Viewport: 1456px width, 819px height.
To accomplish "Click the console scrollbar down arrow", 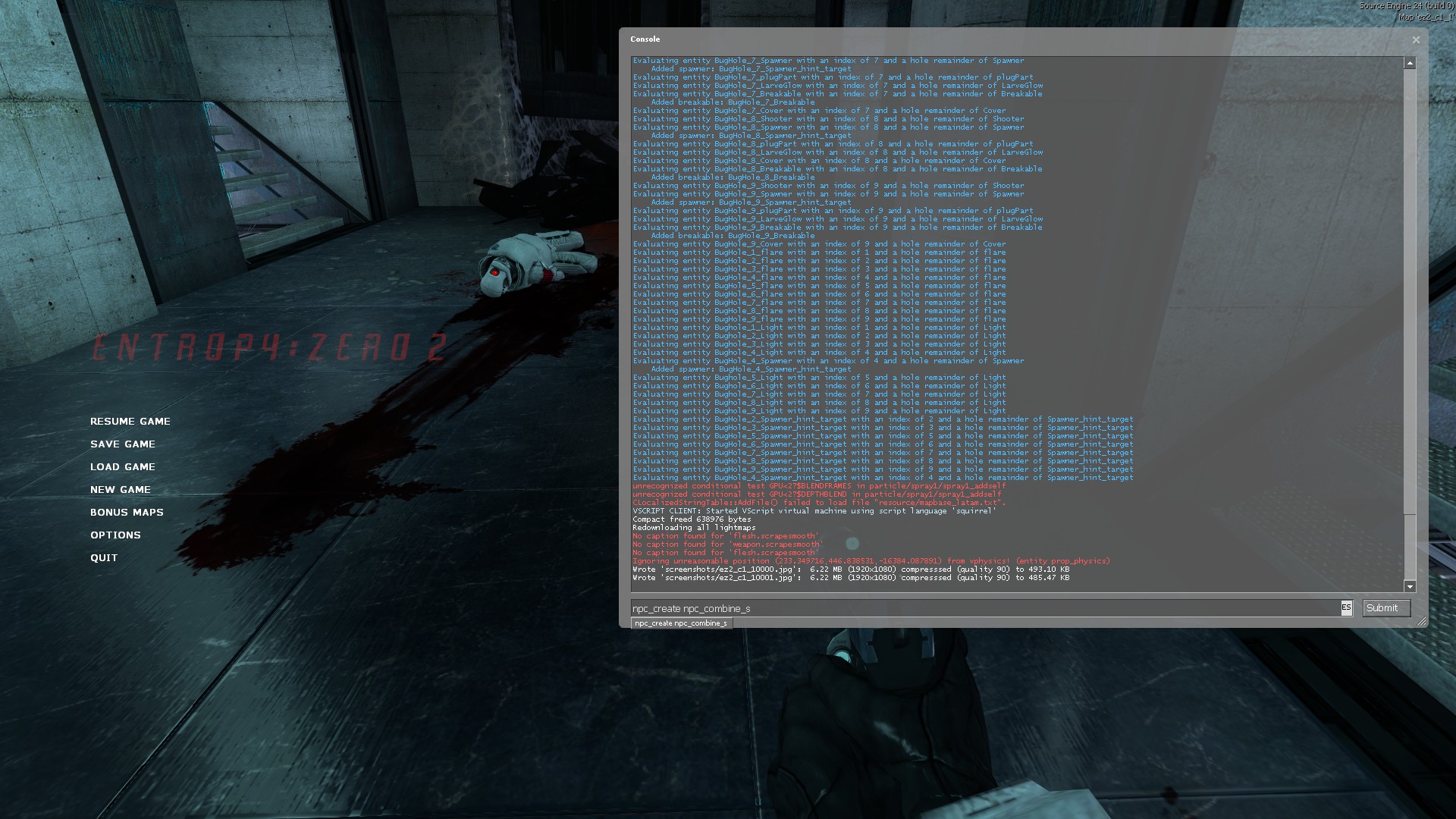I will click(1410, 586).
